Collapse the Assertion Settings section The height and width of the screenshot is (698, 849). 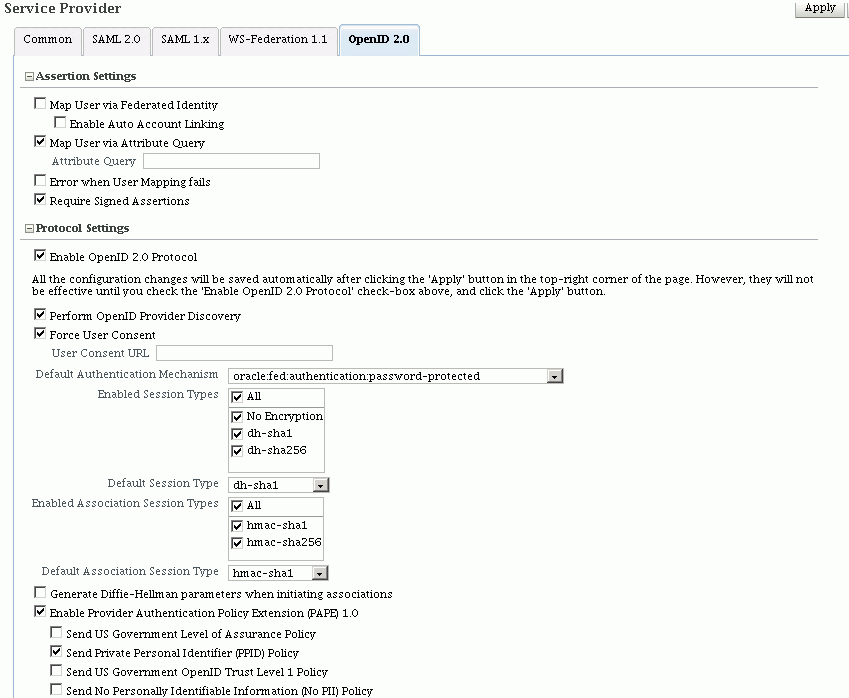point(31,76)
